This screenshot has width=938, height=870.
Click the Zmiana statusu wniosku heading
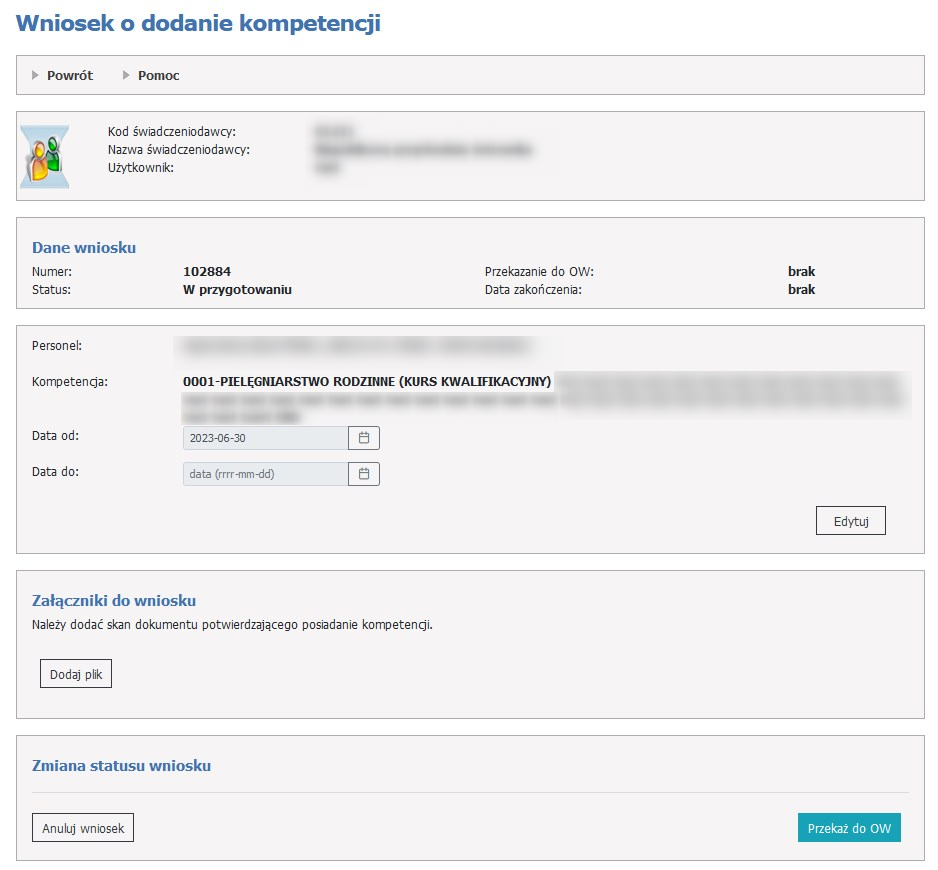pos(121,766)
